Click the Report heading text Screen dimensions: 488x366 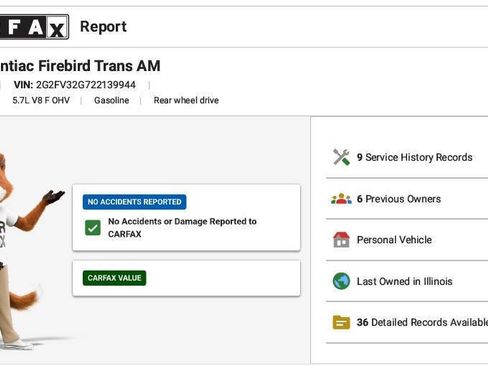[x=103, y=27]
